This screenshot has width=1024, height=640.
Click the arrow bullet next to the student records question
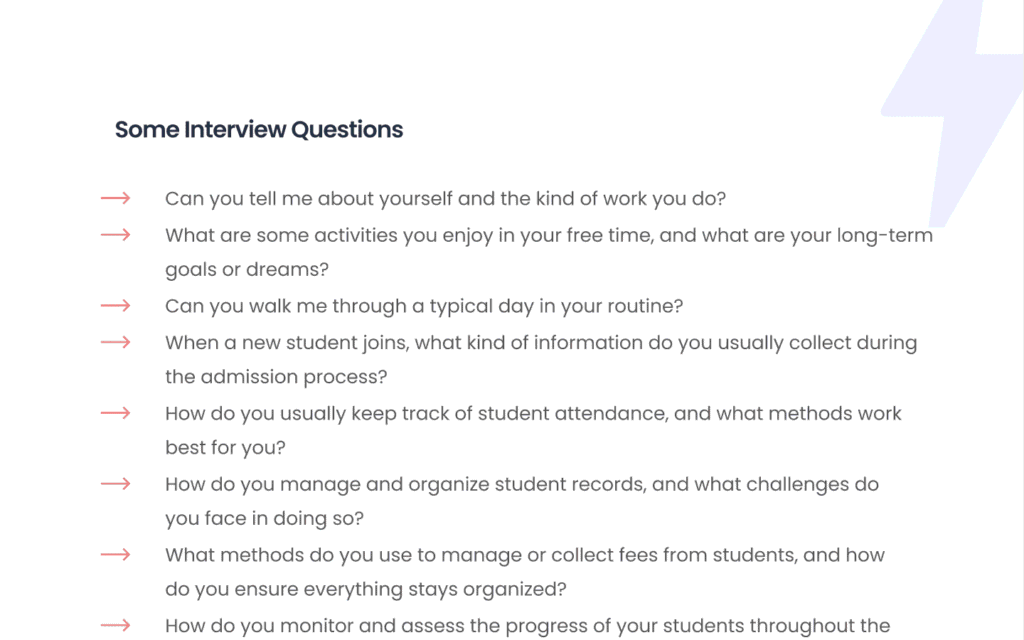[116, 484]
